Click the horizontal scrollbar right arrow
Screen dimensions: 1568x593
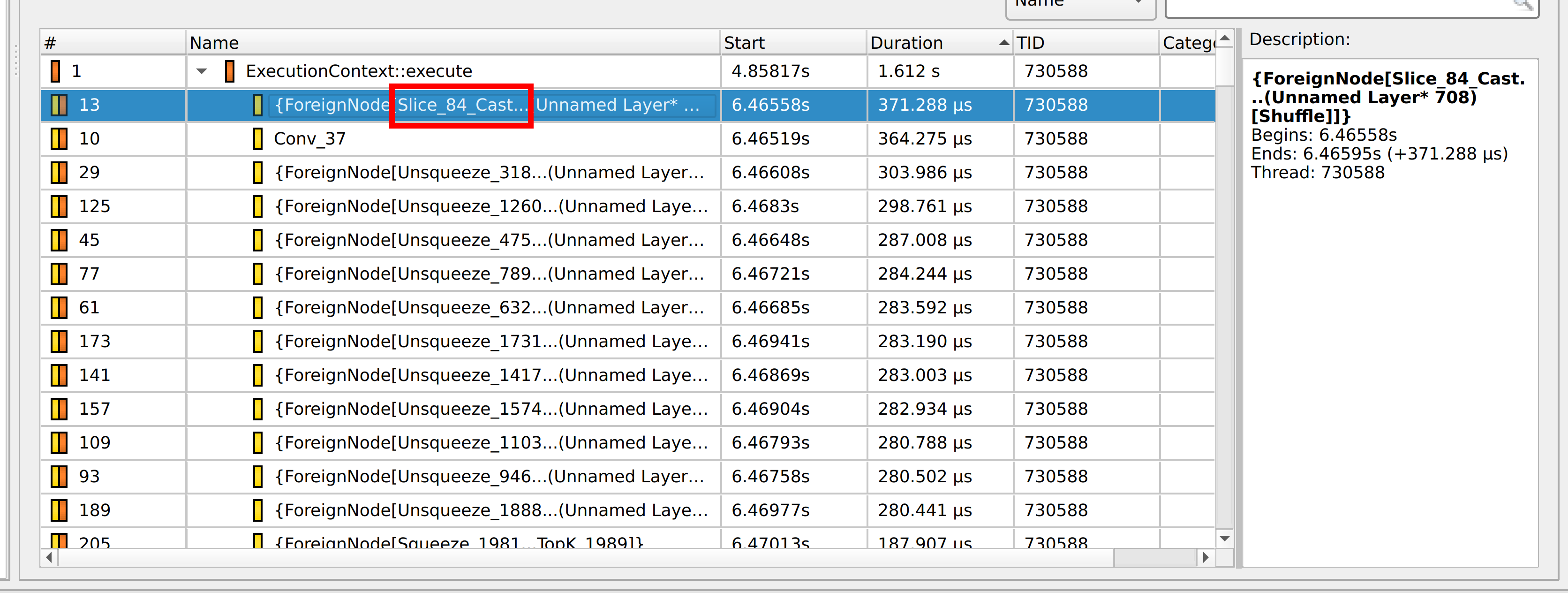(1206, 558)
